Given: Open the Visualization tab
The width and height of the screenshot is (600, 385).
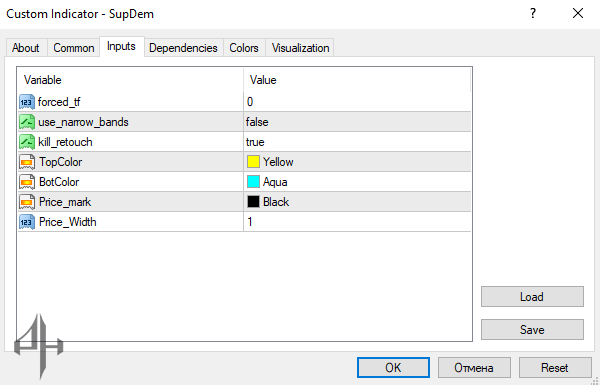Looking at the screenshot, I should pos(300,48).
